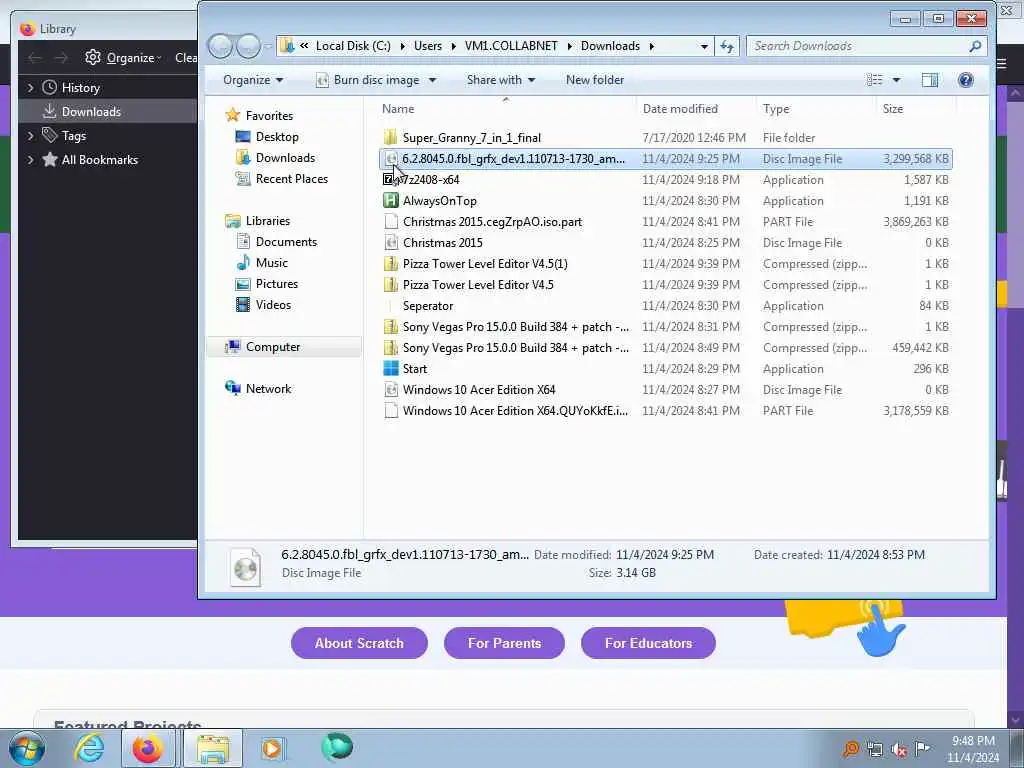Viewport: 1024px width, 768px height.
Task: Select Pictures under Libraries
Action: pos(277,284)
